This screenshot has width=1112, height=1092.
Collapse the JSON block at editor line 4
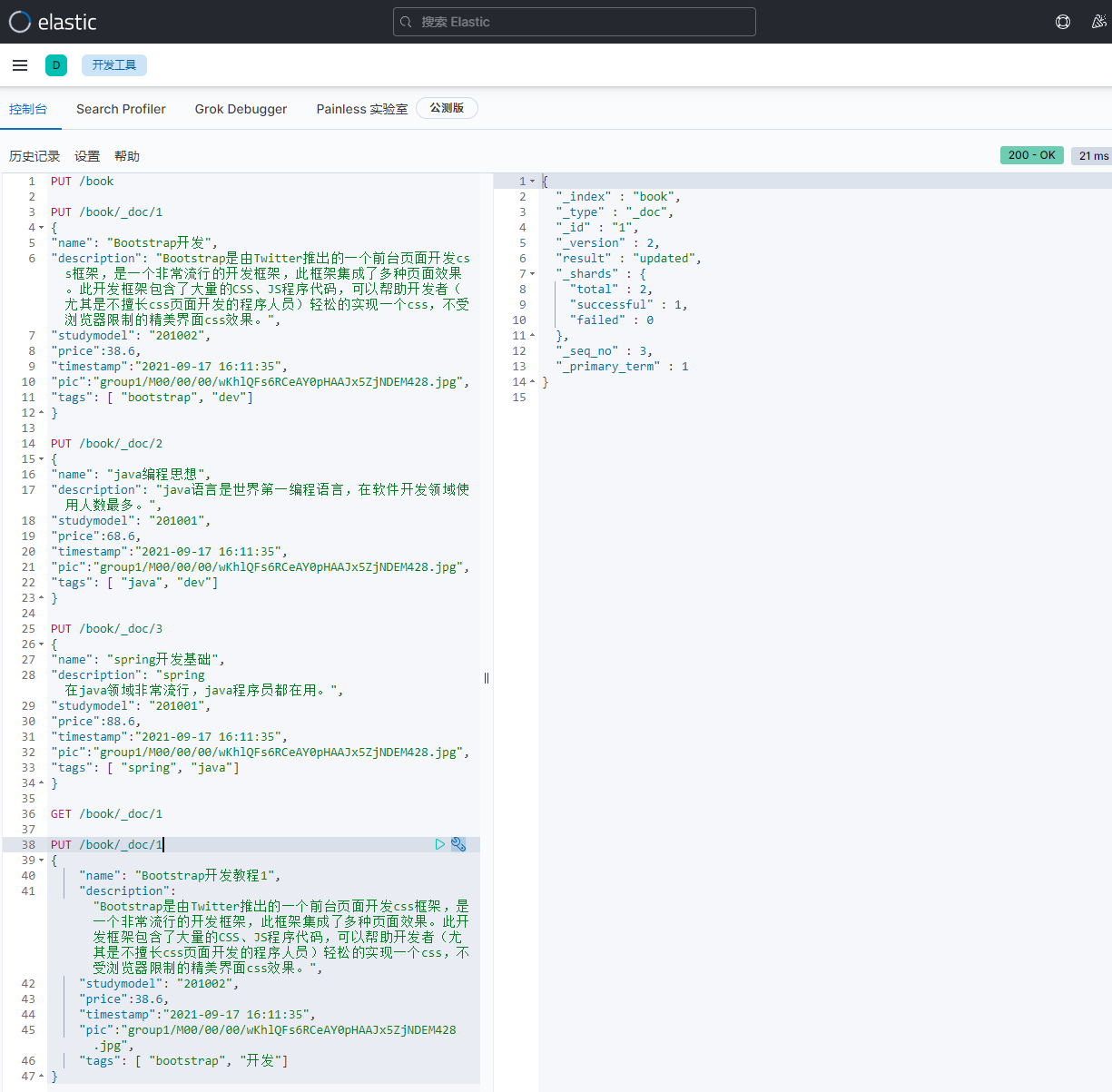[42, 228]
